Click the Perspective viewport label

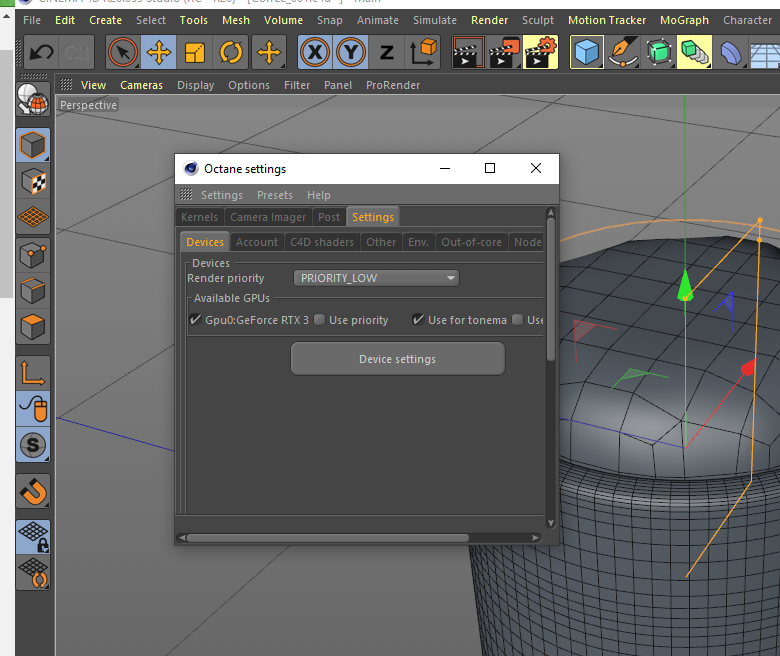(89, 105)
